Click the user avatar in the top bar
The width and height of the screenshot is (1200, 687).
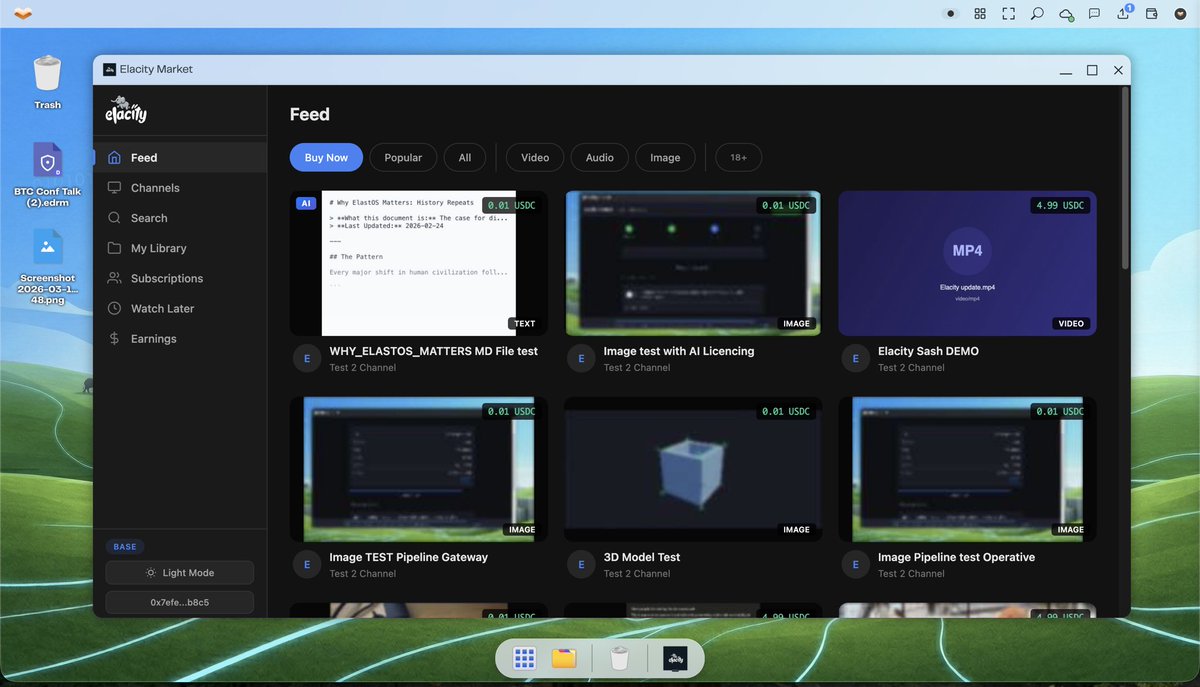pos(1180,14)
